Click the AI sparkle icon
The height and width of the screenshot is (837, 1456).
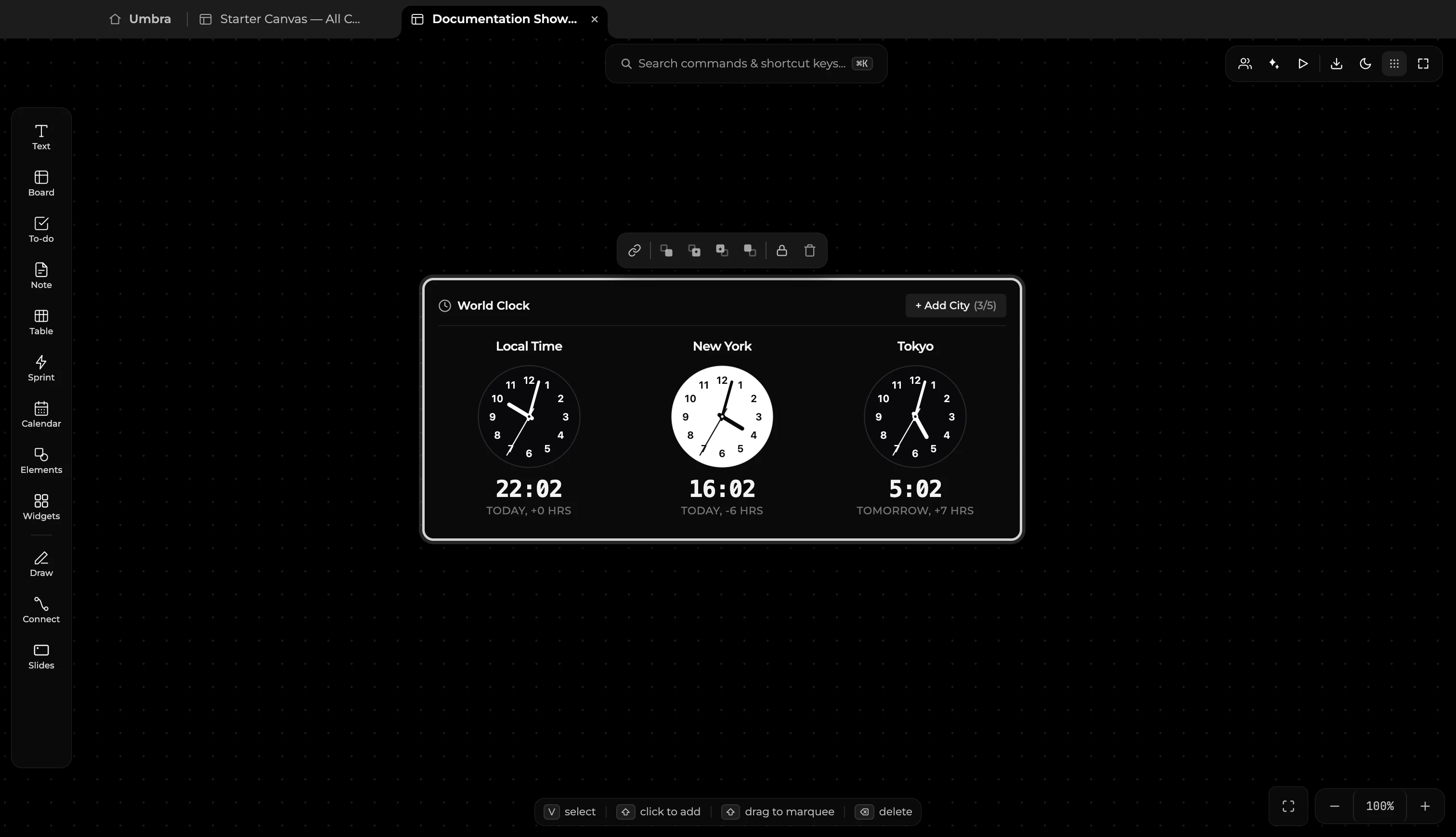pyautogui.click(x=1274, y=63)
